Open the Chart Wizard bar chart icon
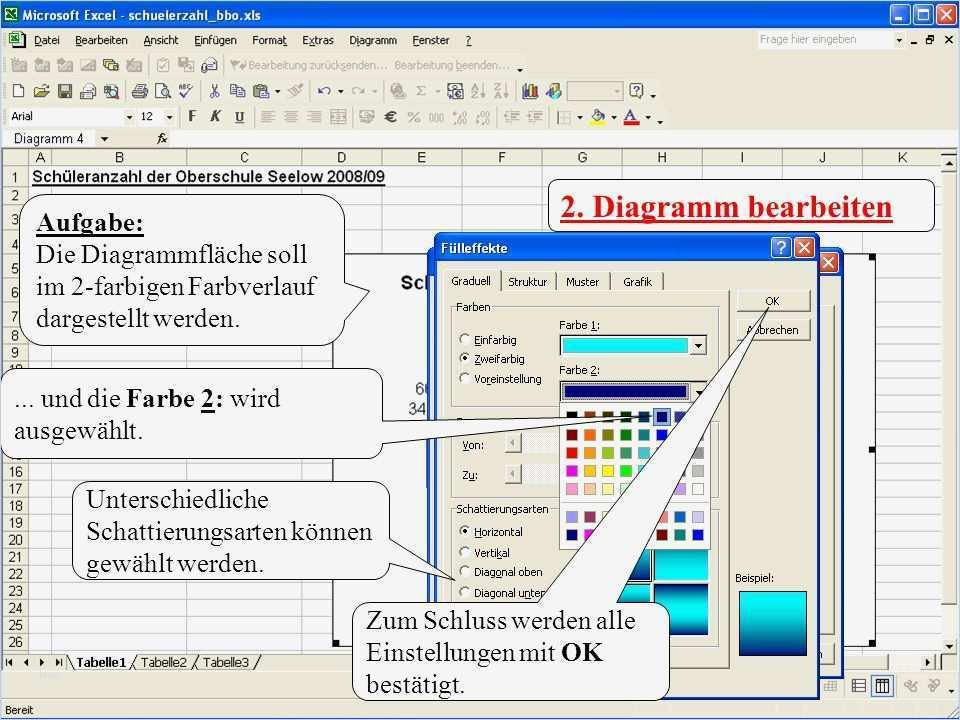960x720 pixels. 530,91
